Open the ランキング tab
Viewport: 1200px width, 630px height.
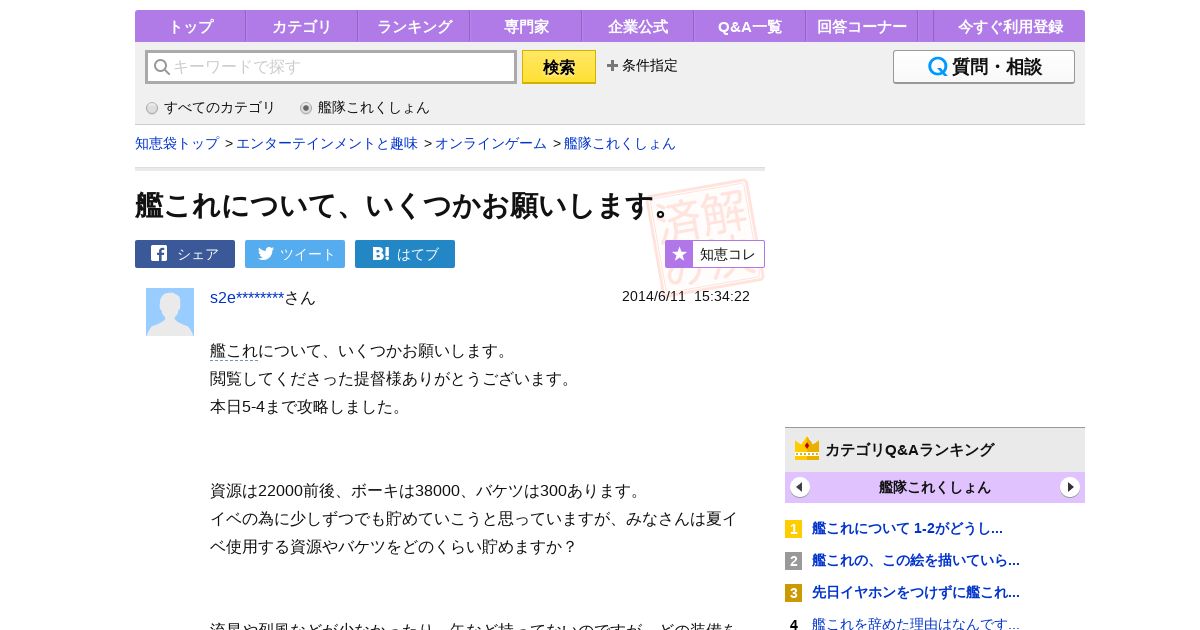[414, 27]
